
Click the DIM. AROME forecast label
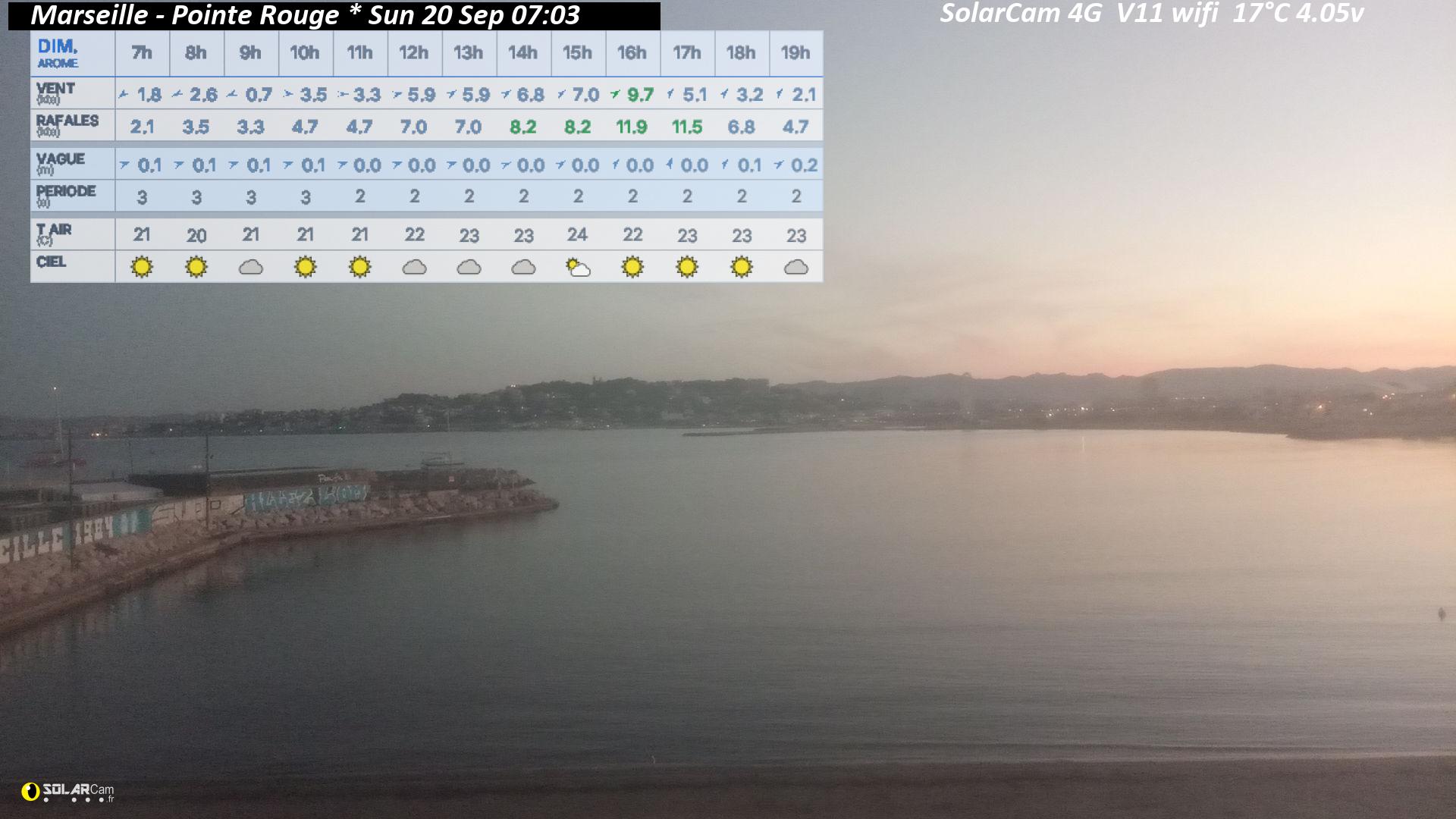click(58, 53)
